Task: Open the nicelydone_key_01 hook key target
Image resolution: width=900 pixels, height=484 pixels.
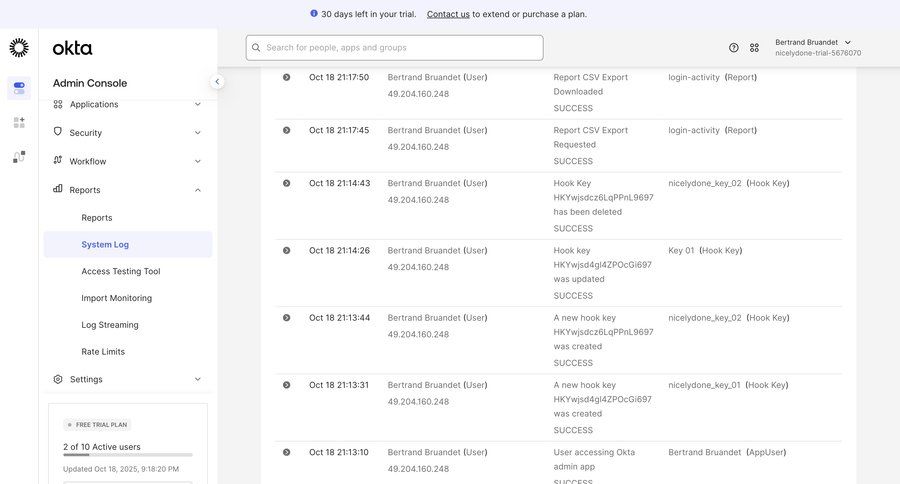Action: [704, 385]
